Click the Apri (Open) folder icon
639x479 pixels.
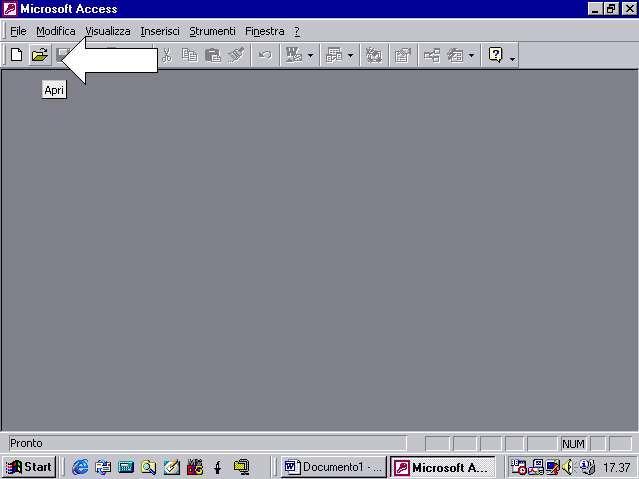point(40,55)
